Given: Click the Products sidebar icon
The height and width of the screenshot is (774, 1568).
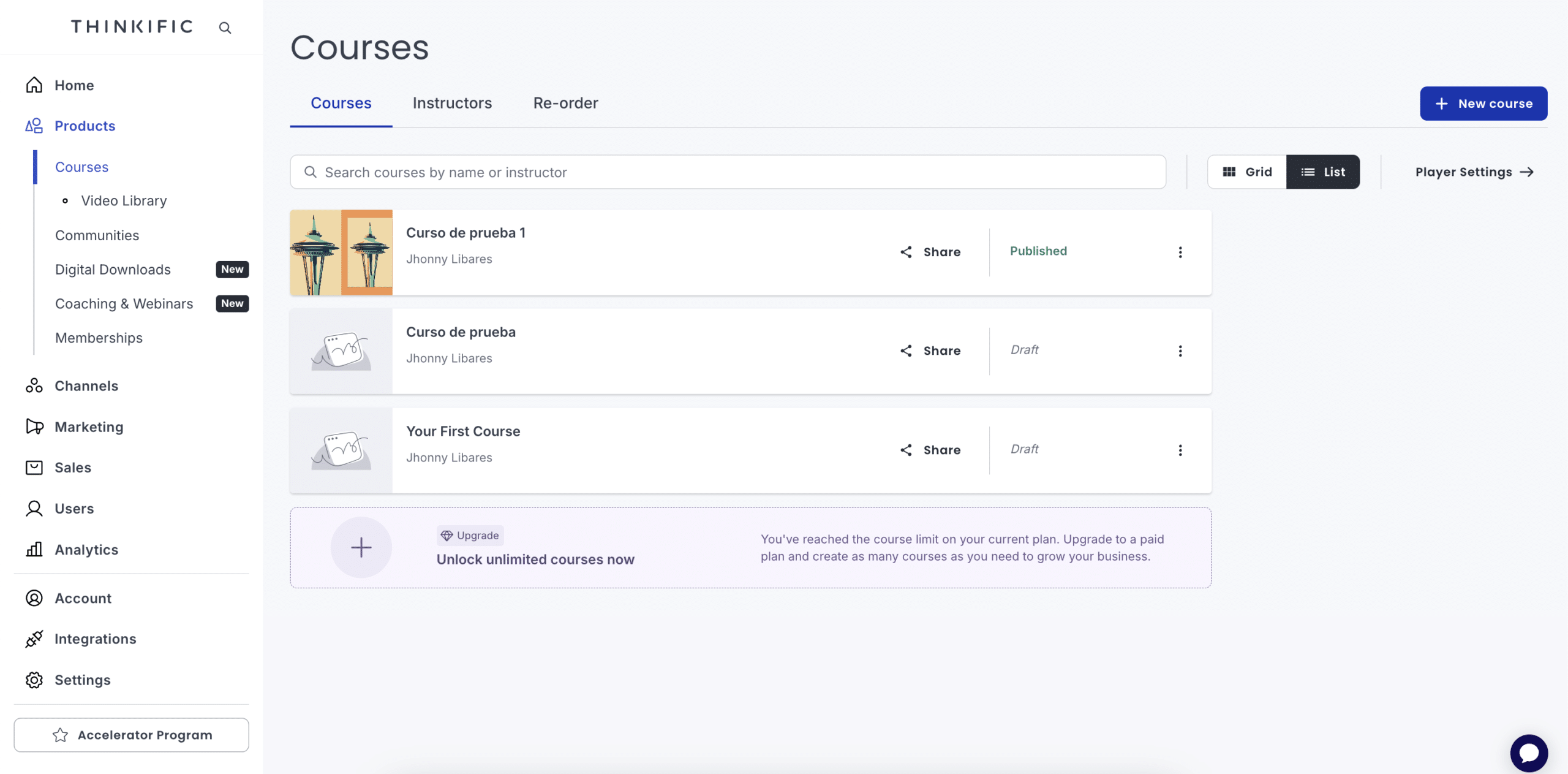Looking at the screenshot, I should [x=34, y=126].
